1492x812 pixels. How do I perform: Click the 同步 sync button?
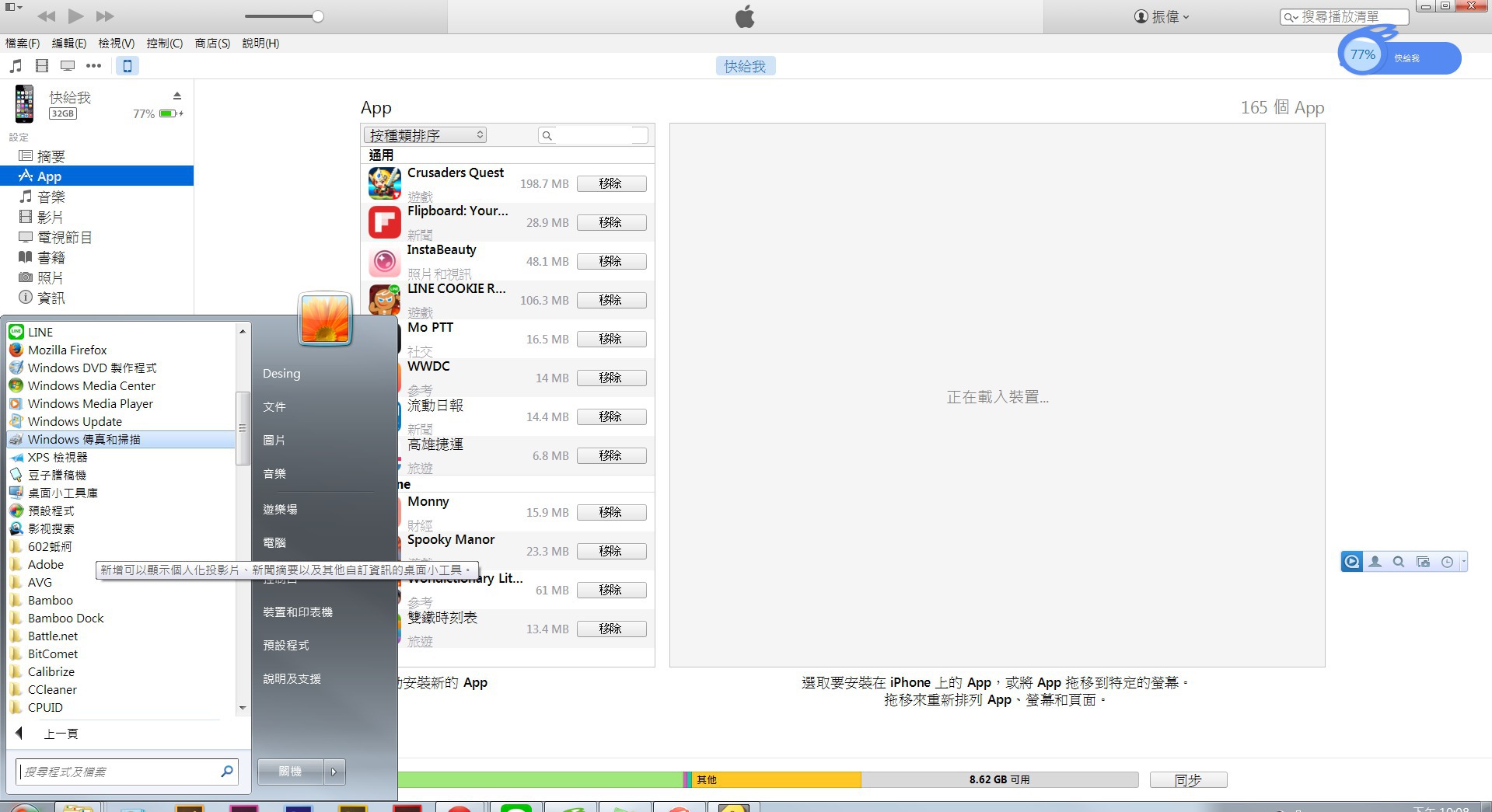coord(1188,780)
